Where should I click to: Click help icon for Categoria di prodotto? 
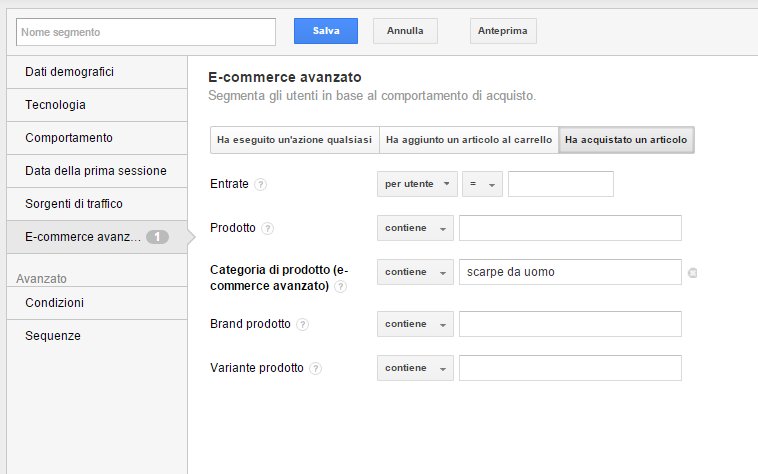341,287
